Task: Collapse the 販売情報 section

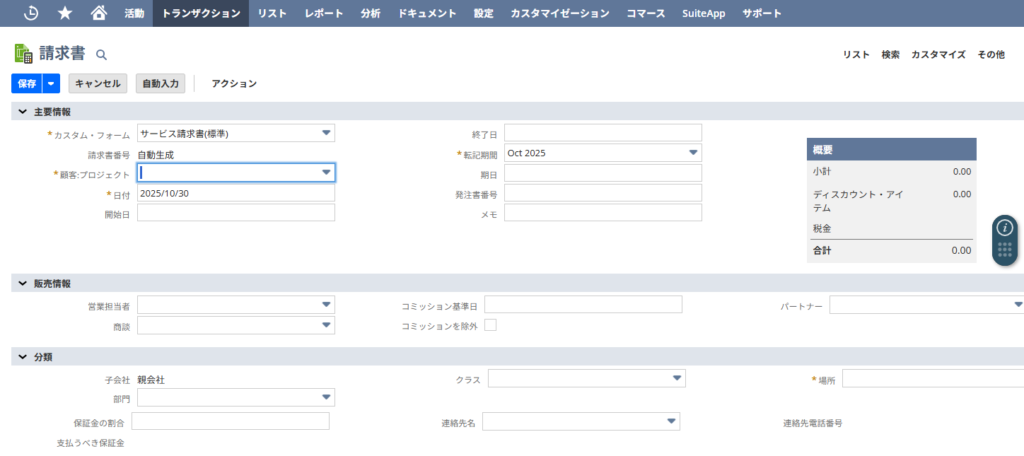Action: coord(22,284)
